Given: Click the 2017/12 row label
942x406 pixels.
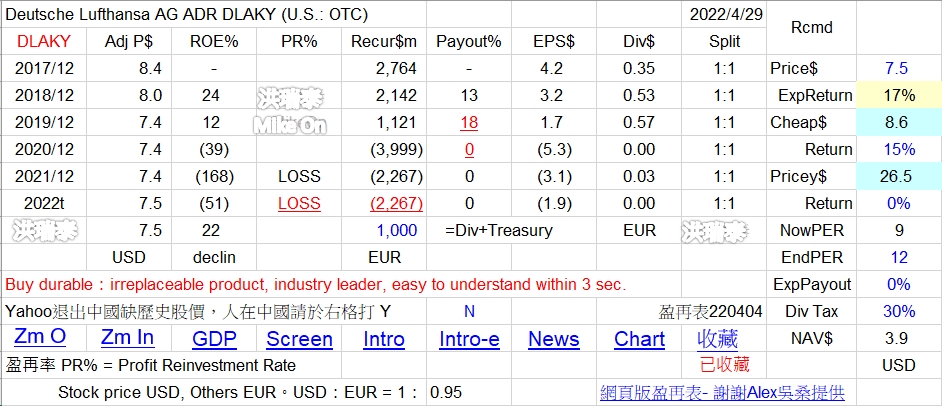Looking at the screenshot, I should [x=44, y=68].
